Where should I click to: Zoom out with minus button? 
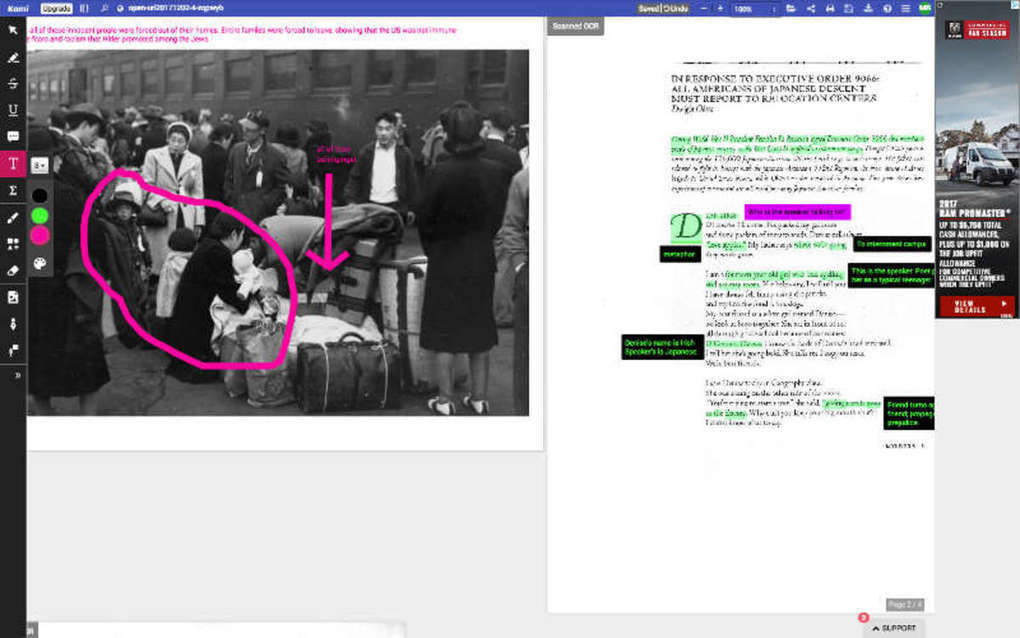pos(704,8)
